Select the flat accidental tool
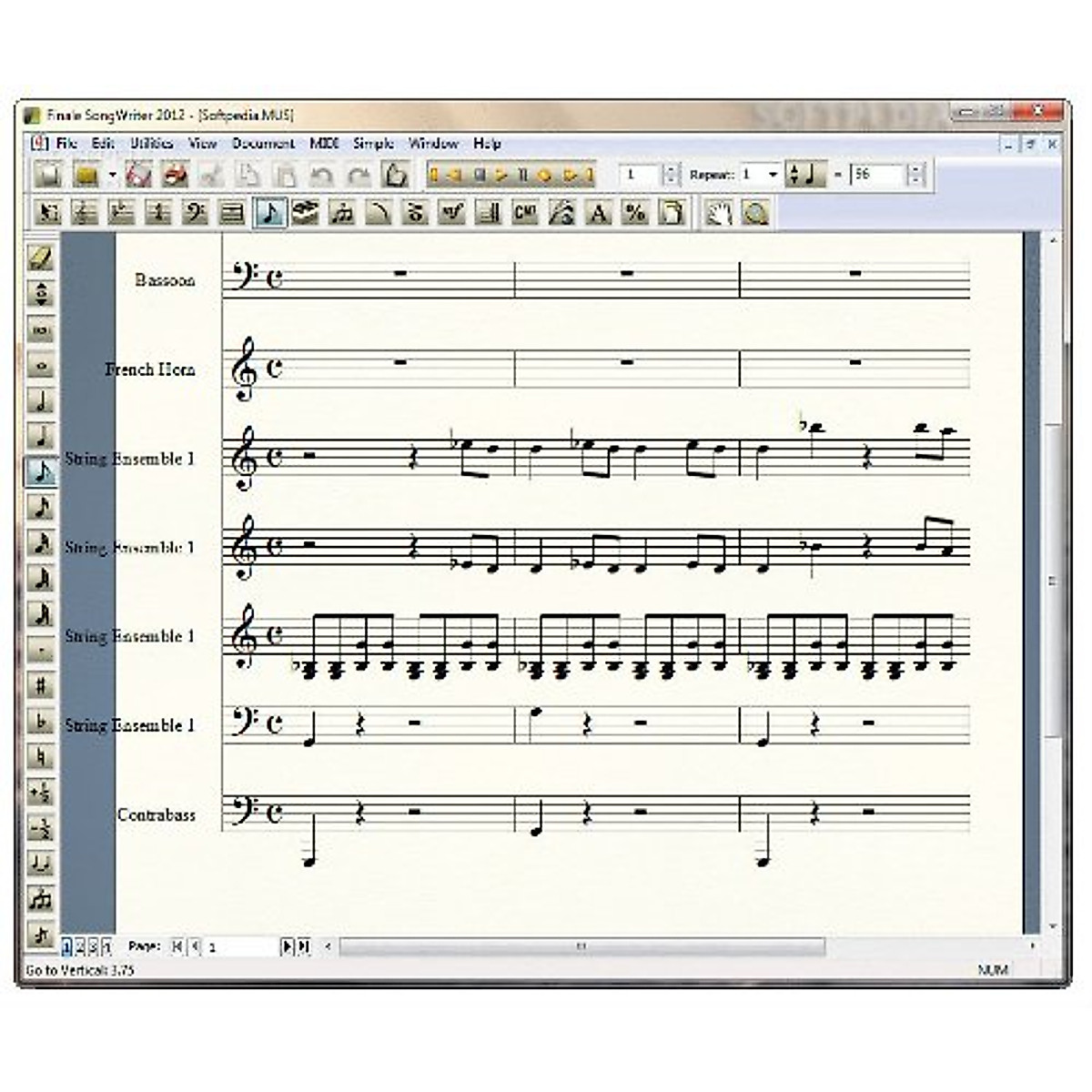Image resolution: width=1092 pixels, height=1092 pixels. pos(41,722)
